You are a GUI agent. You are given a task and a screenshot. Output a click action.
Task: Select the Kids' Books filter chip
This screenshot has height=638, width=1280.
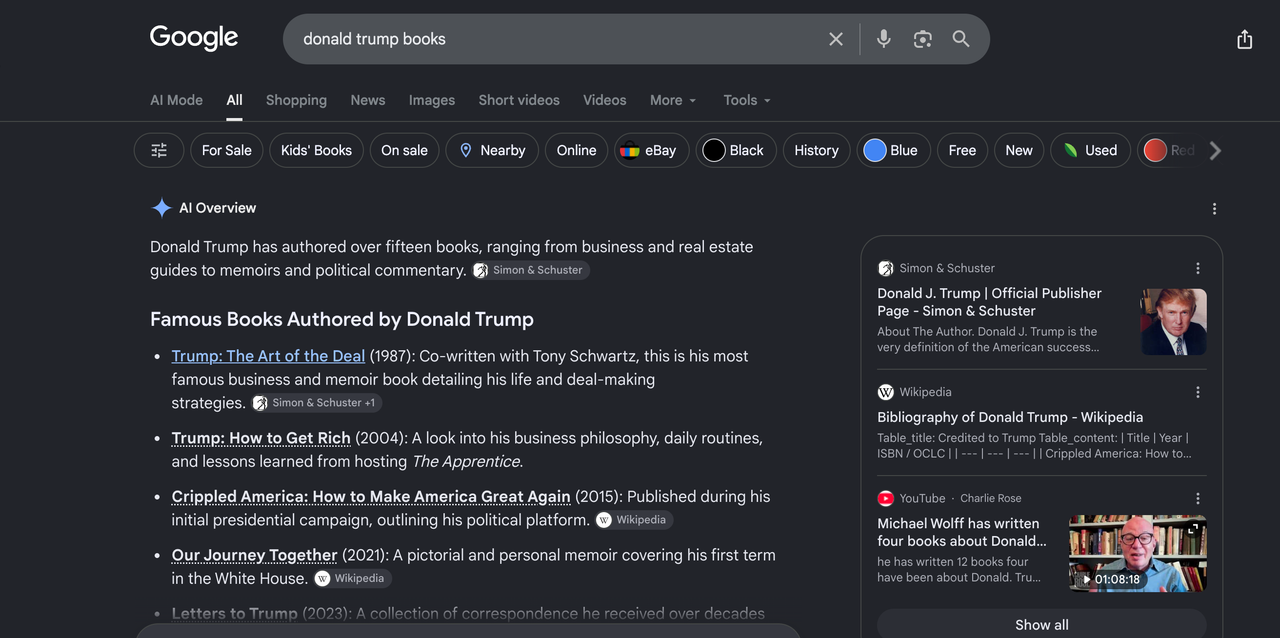[316, 150]
